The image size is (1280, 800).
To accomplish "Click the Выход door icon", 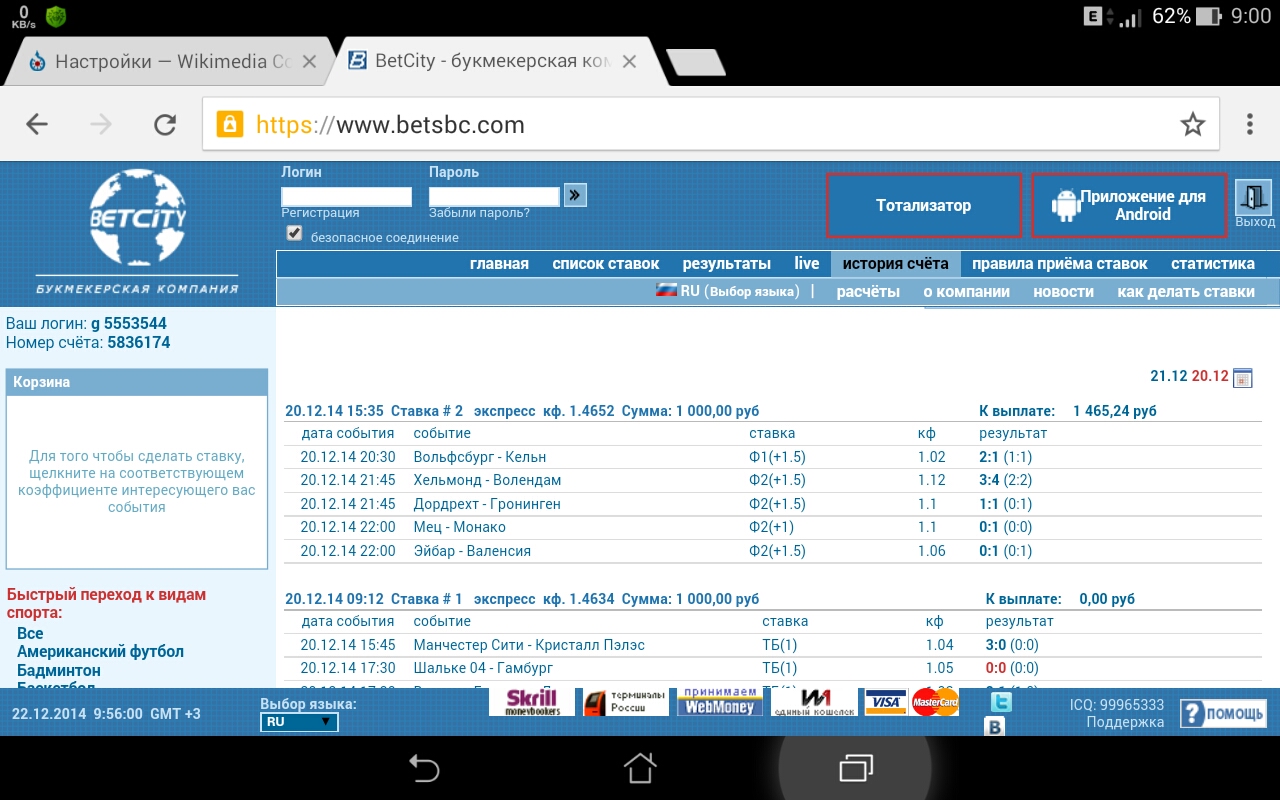I will (1254, 198).
